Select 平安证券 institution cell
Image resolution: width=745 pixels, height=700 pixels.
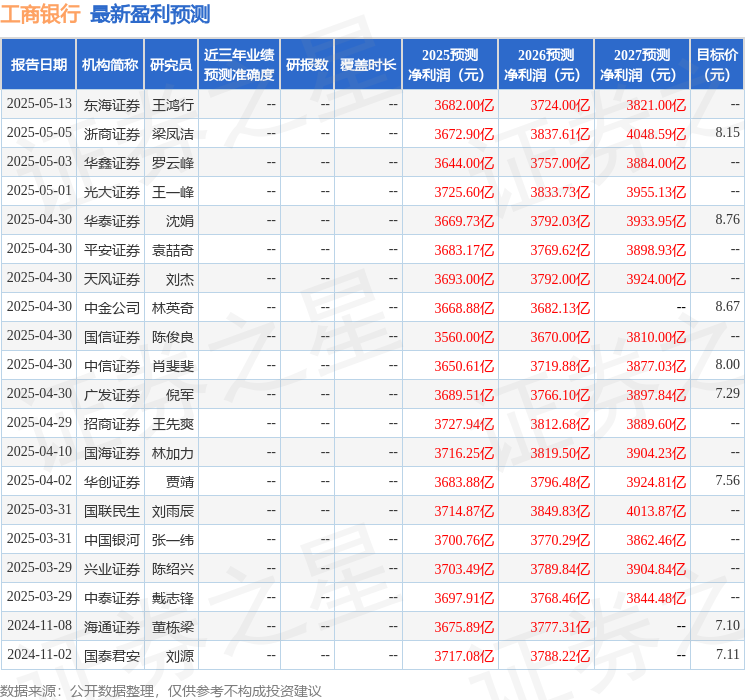point(112,249)
